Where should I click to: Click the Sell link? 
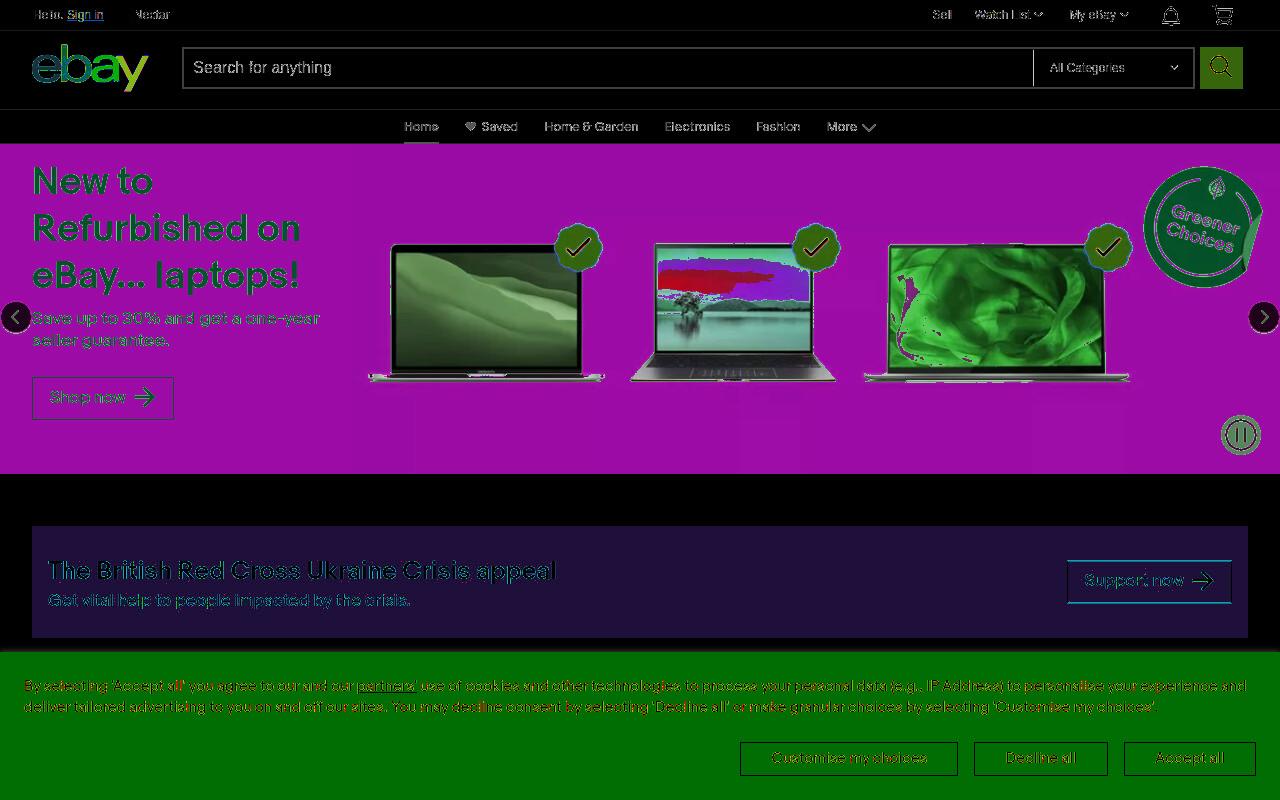942,15
